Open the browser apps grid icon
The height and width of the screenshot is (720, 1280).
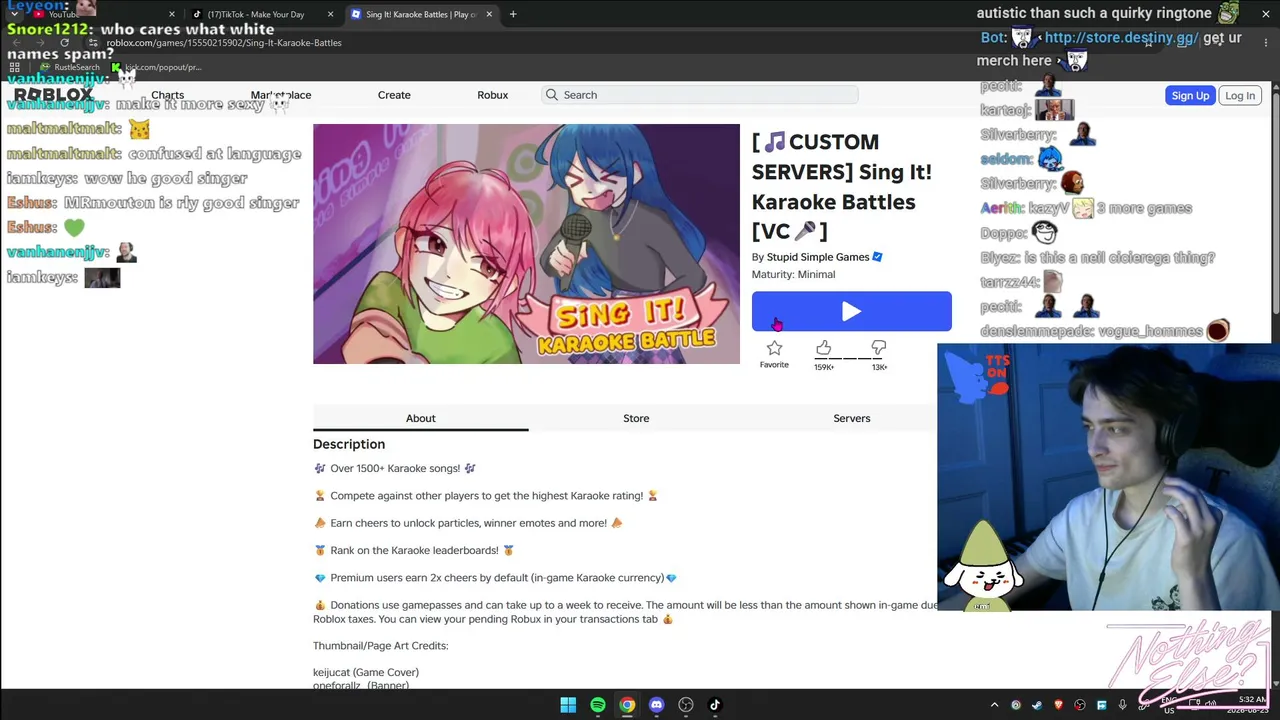[16, 67]
